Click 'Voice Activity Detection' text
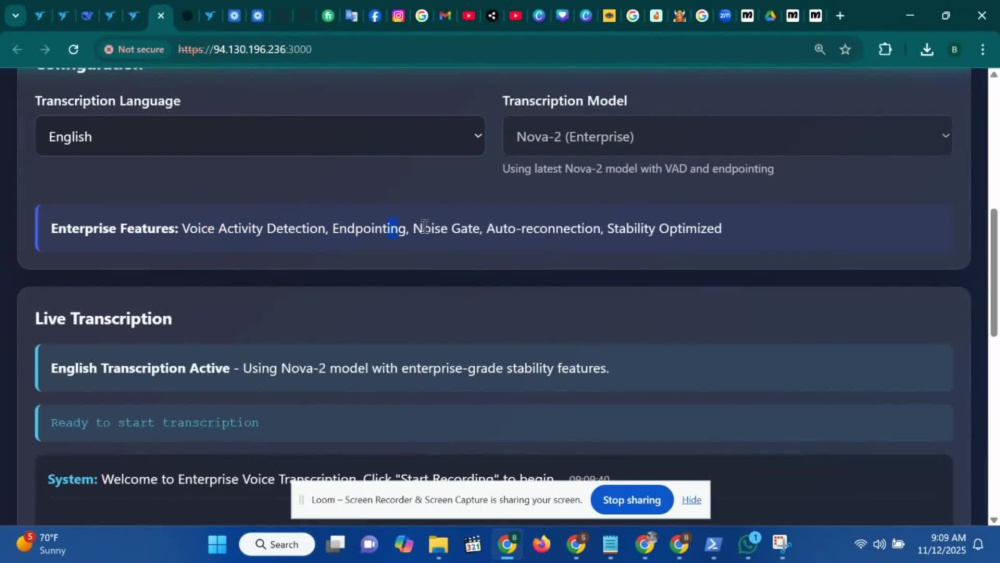The image size is (1000, 563). pos(253,228)
